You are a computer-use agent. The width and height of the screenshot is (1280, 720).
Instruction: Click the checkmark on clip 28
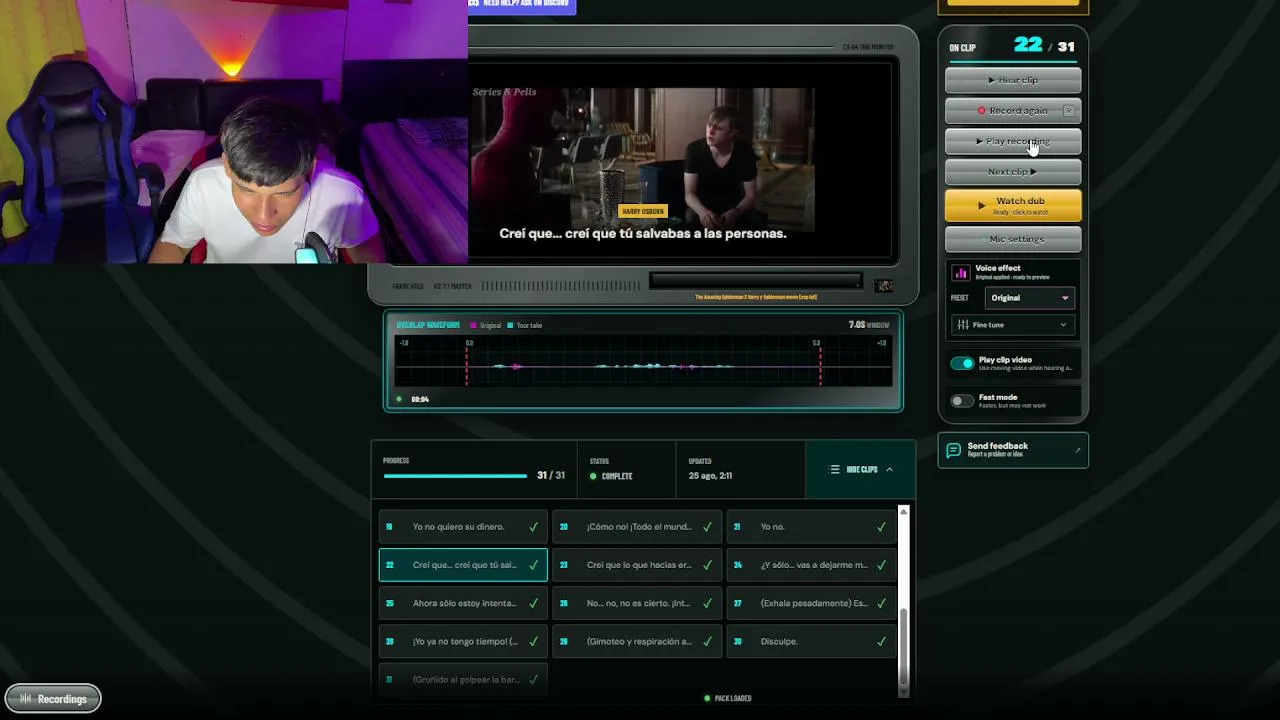point(533,641)
